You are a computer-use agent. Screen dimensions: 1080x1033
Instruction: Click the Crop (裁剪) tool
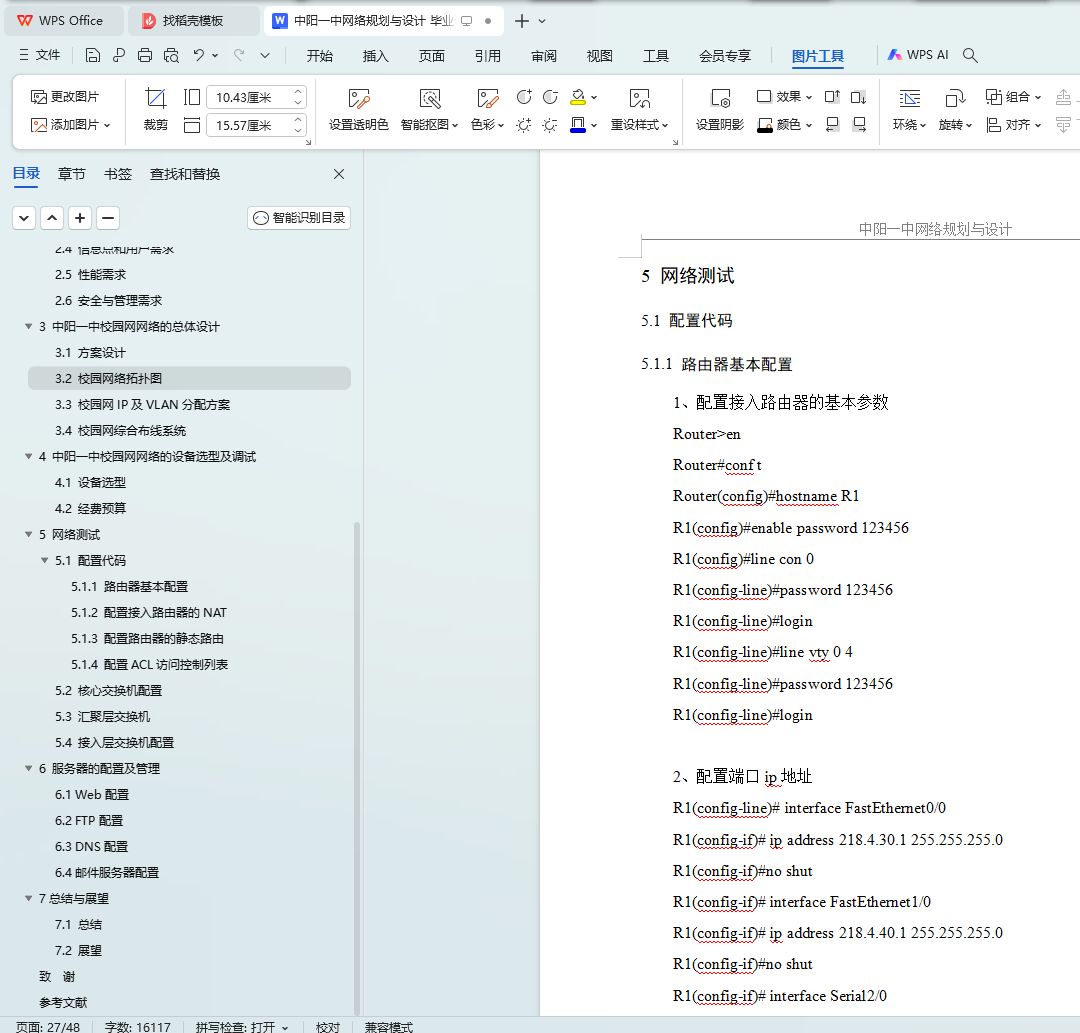(156, 109)
